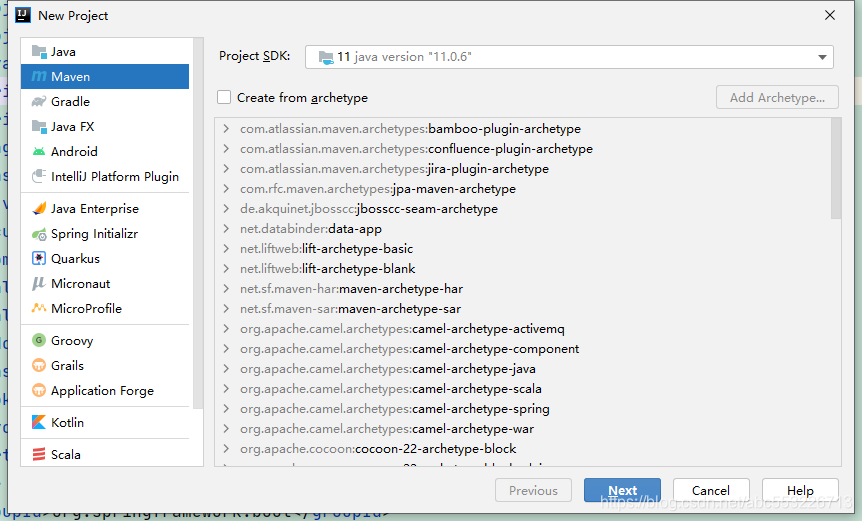Viewport: 862px width, 521px height.
Task: Click the Maven 'm' icon
Action: 39,76
